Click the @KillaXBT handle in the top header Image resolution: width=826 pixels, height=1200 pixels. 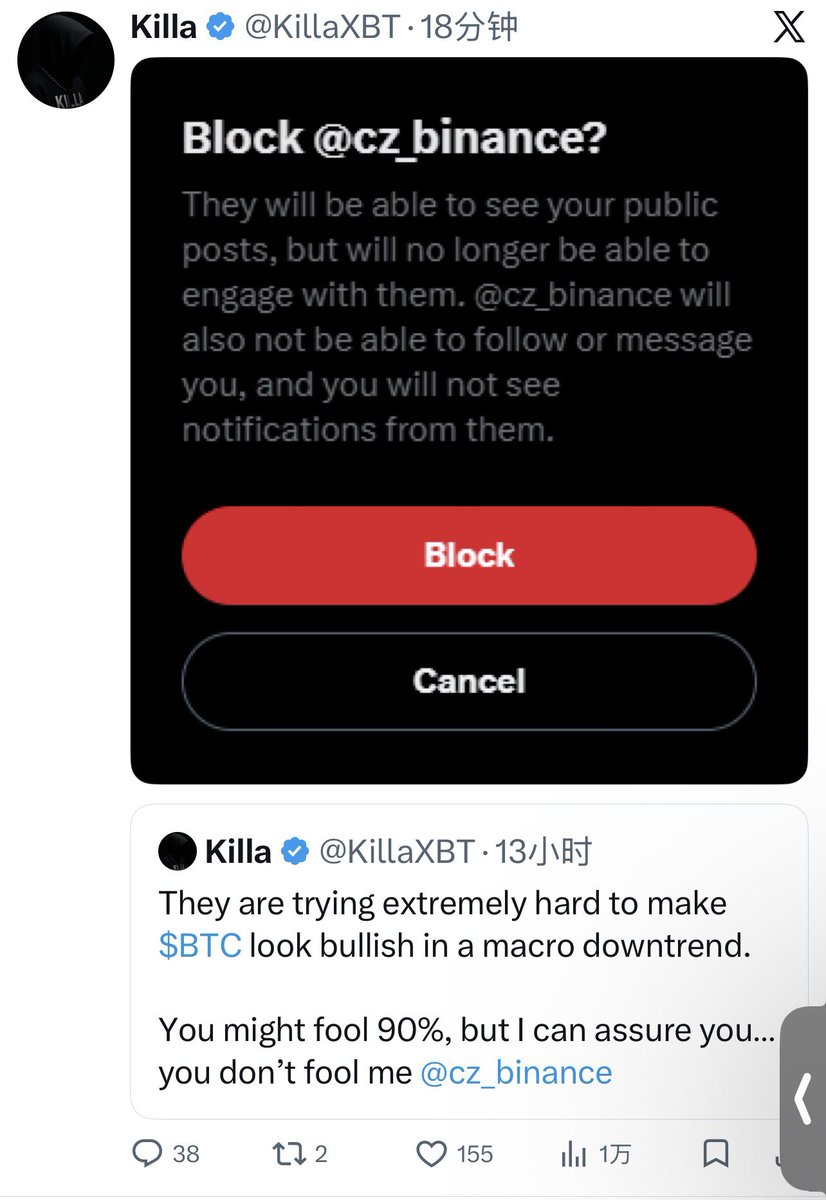(324, 28)
